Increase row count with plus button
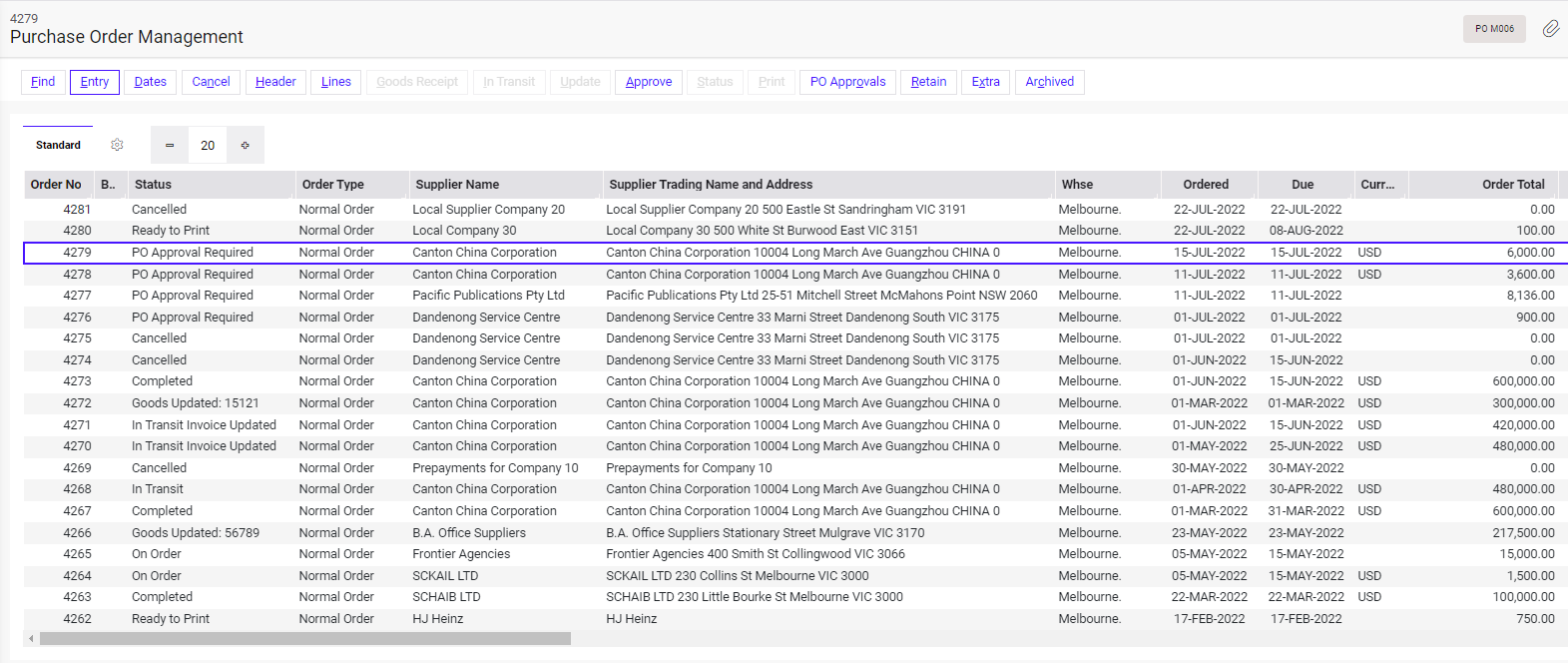Screen dimensions: 1568x663 245,145
